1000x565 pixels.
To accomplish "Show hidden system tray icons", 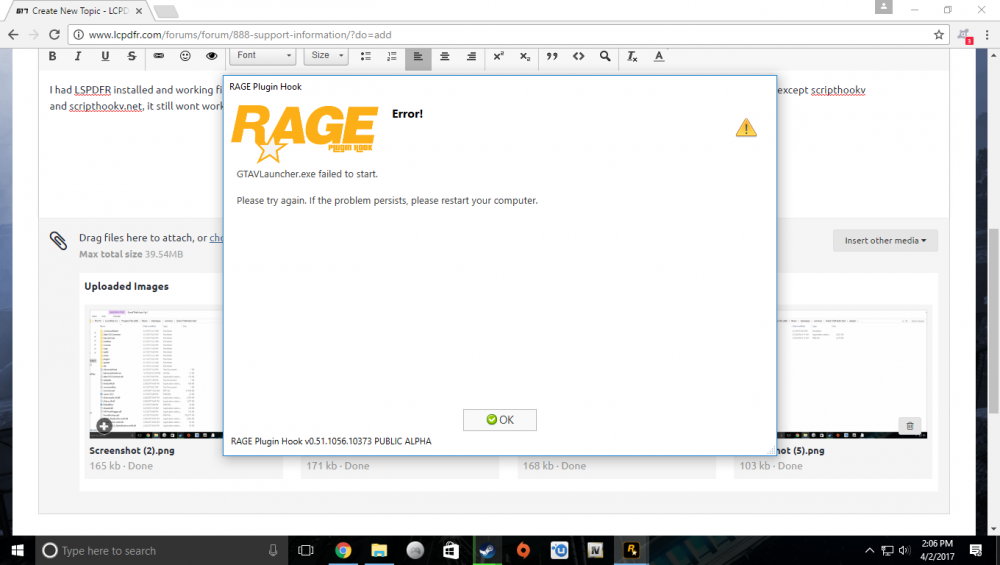I will [869, 550].
